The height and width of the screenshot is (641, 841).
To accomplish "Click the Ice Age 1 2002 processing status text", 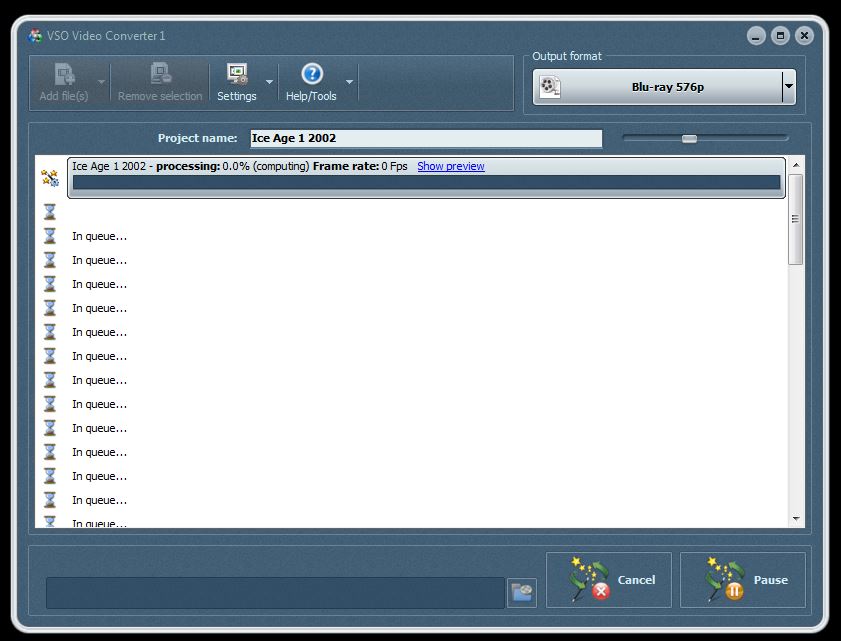I will [240, 166].
